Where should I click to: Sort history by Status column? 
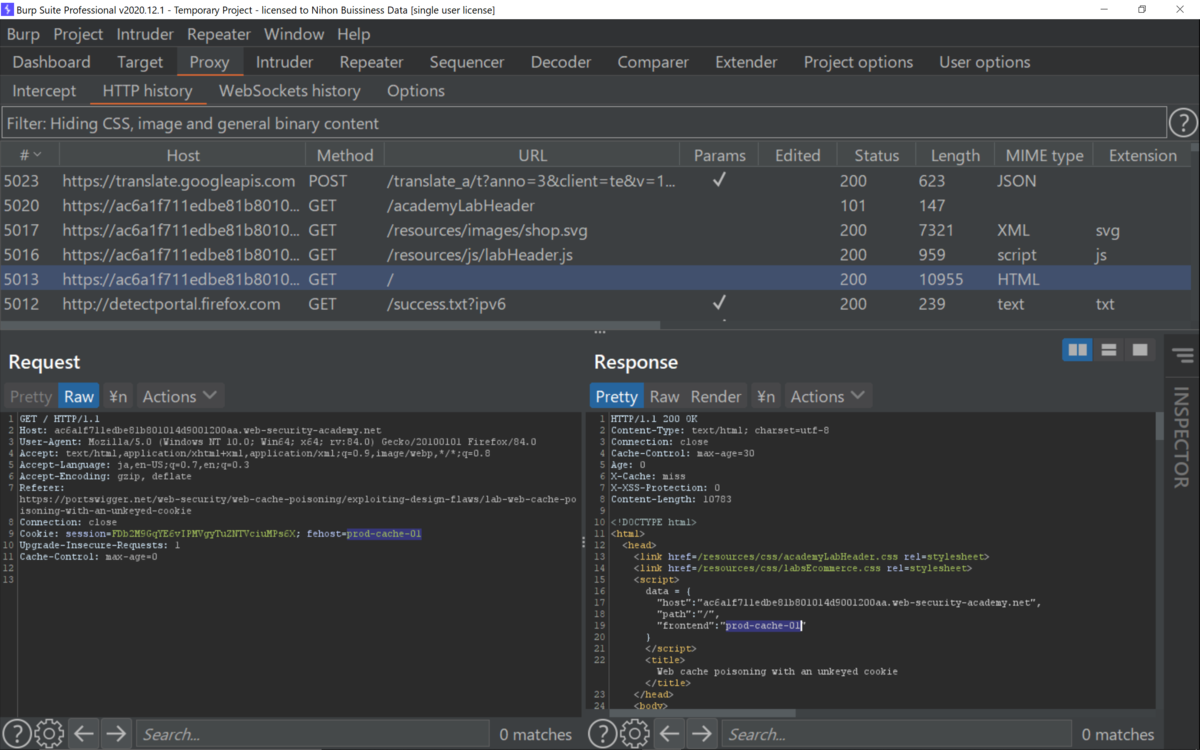point(876,155)
